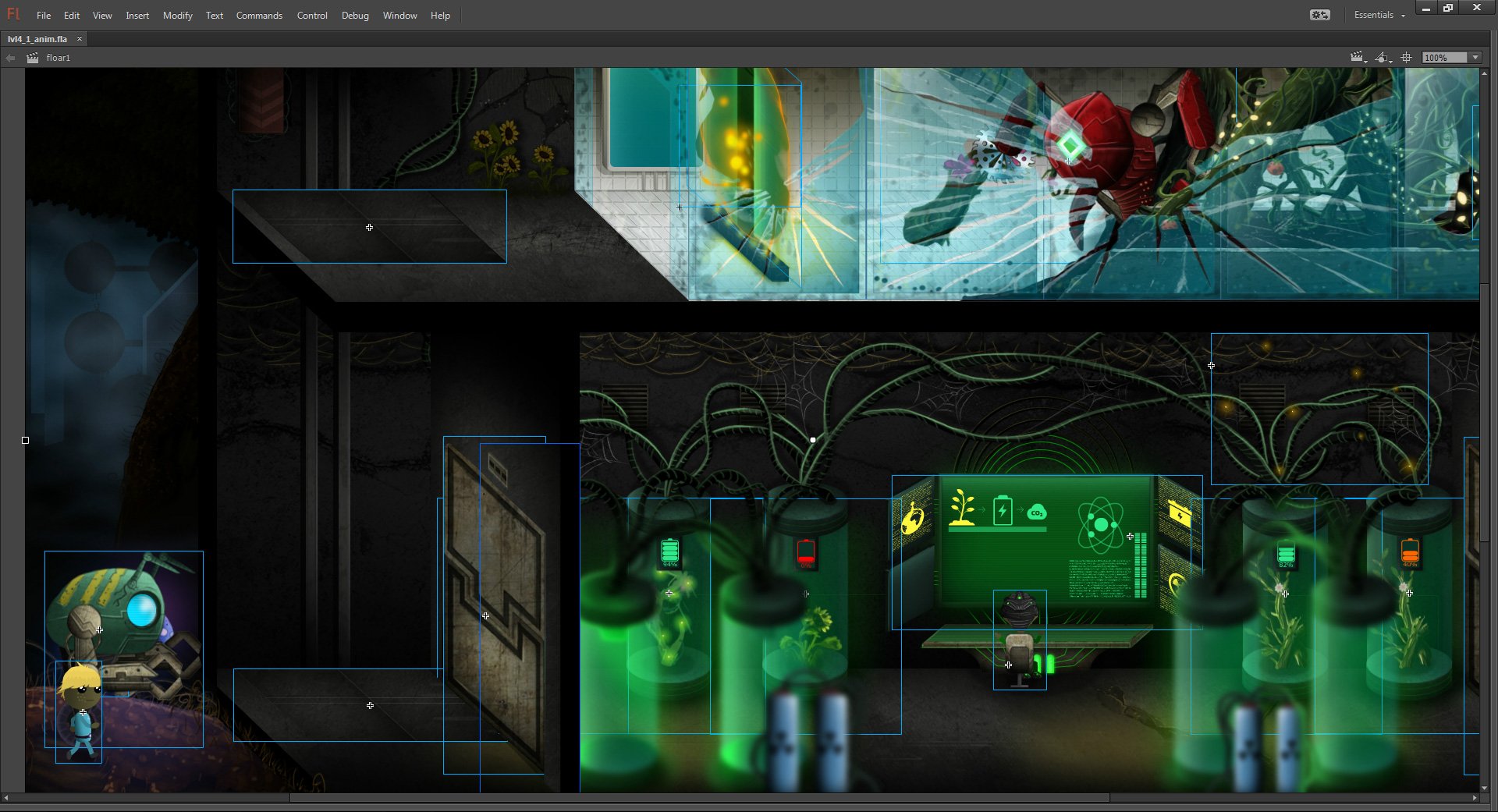Expand the stage zoom dropdown arrow

(x=1475, y=58)
